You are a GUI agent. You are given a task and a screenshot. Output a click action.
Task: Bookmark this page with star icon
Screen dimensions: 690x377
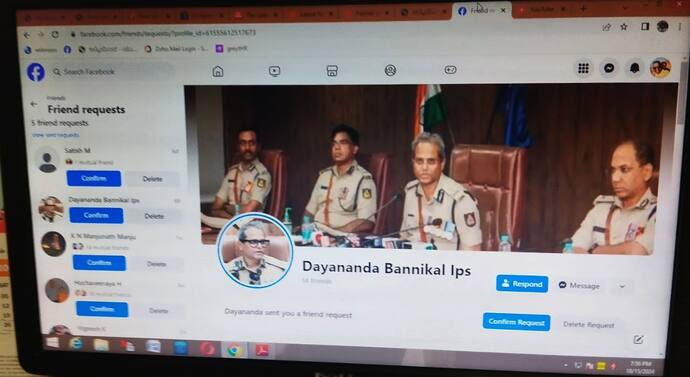(624, 27)
